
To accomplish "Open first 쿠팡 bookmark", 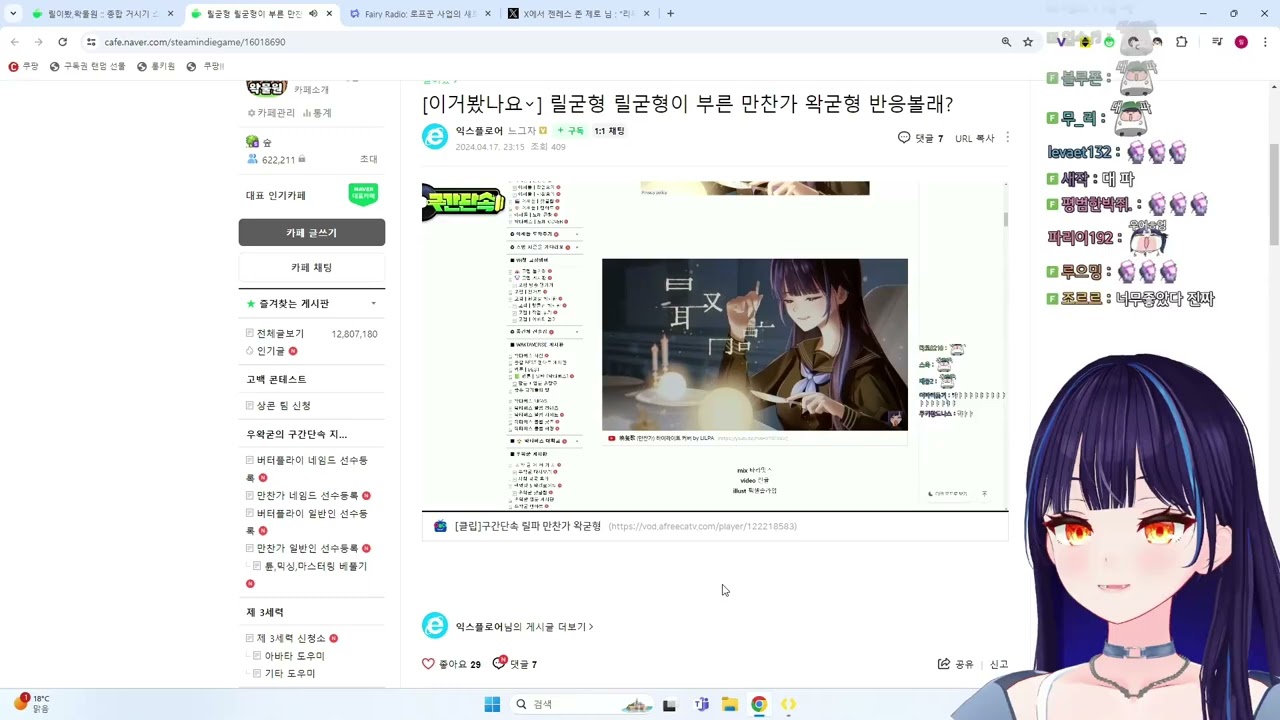I will tap(23, 66).
